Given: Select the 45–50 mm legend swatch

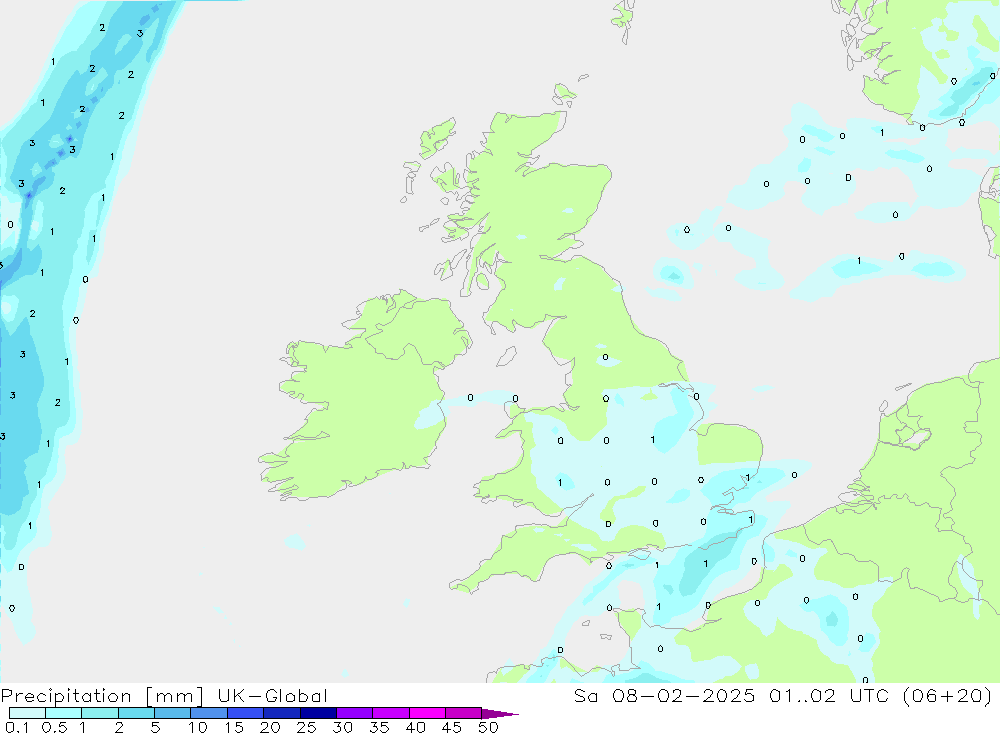Looking at the screenshot, I should click(464, 713).
